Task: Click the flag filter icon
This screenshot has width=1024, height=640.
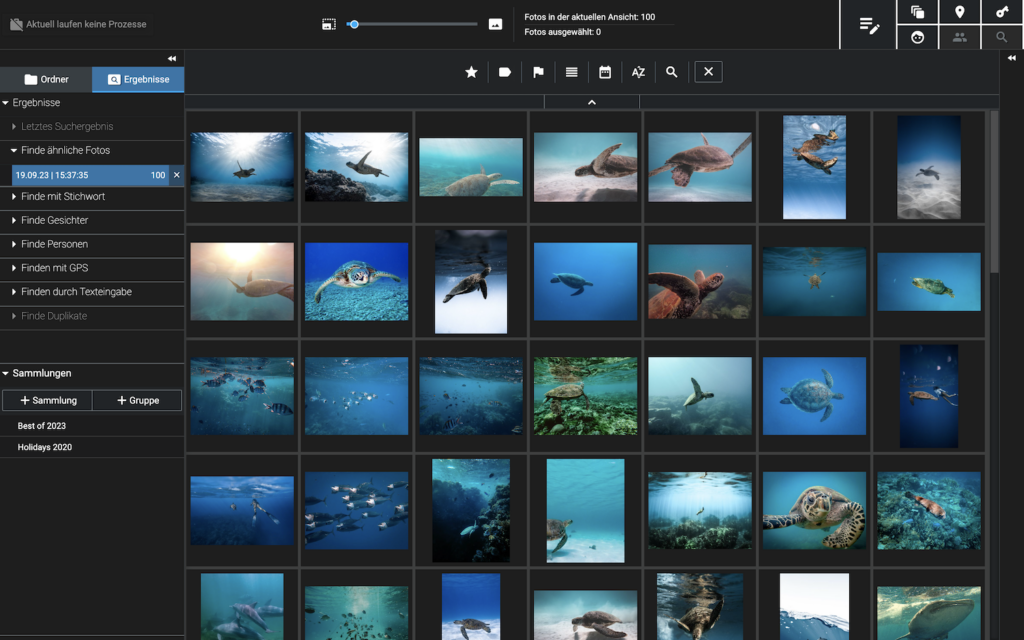Action: point(538,72)
